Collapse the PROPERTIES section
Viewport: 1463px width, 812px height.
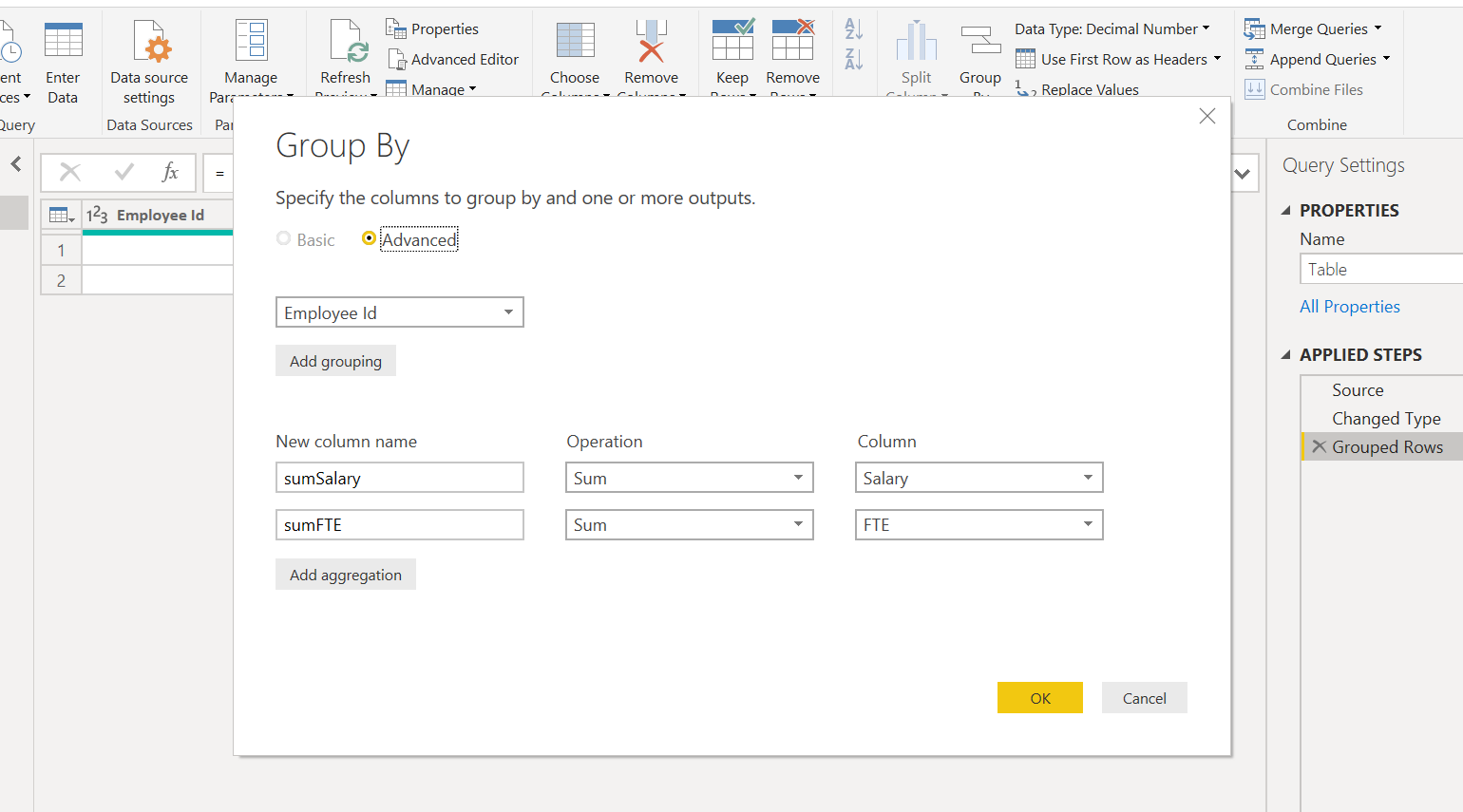pos(1286,211)
